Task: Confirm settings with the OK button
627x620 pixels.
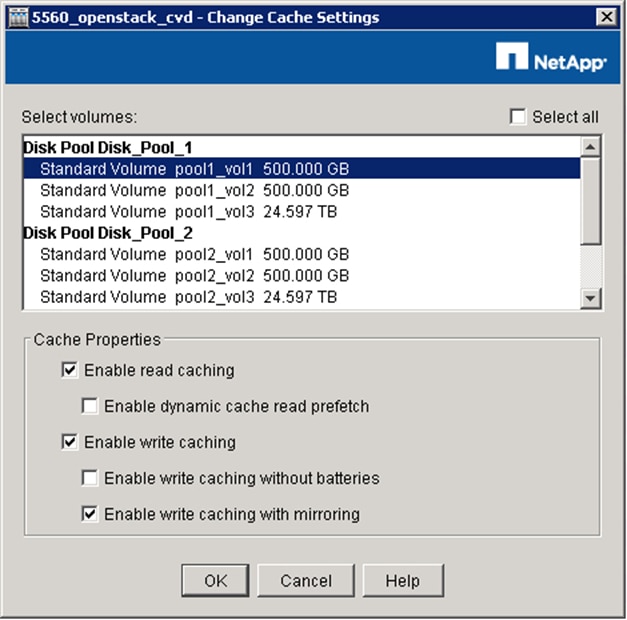Action: coord(216,580)
